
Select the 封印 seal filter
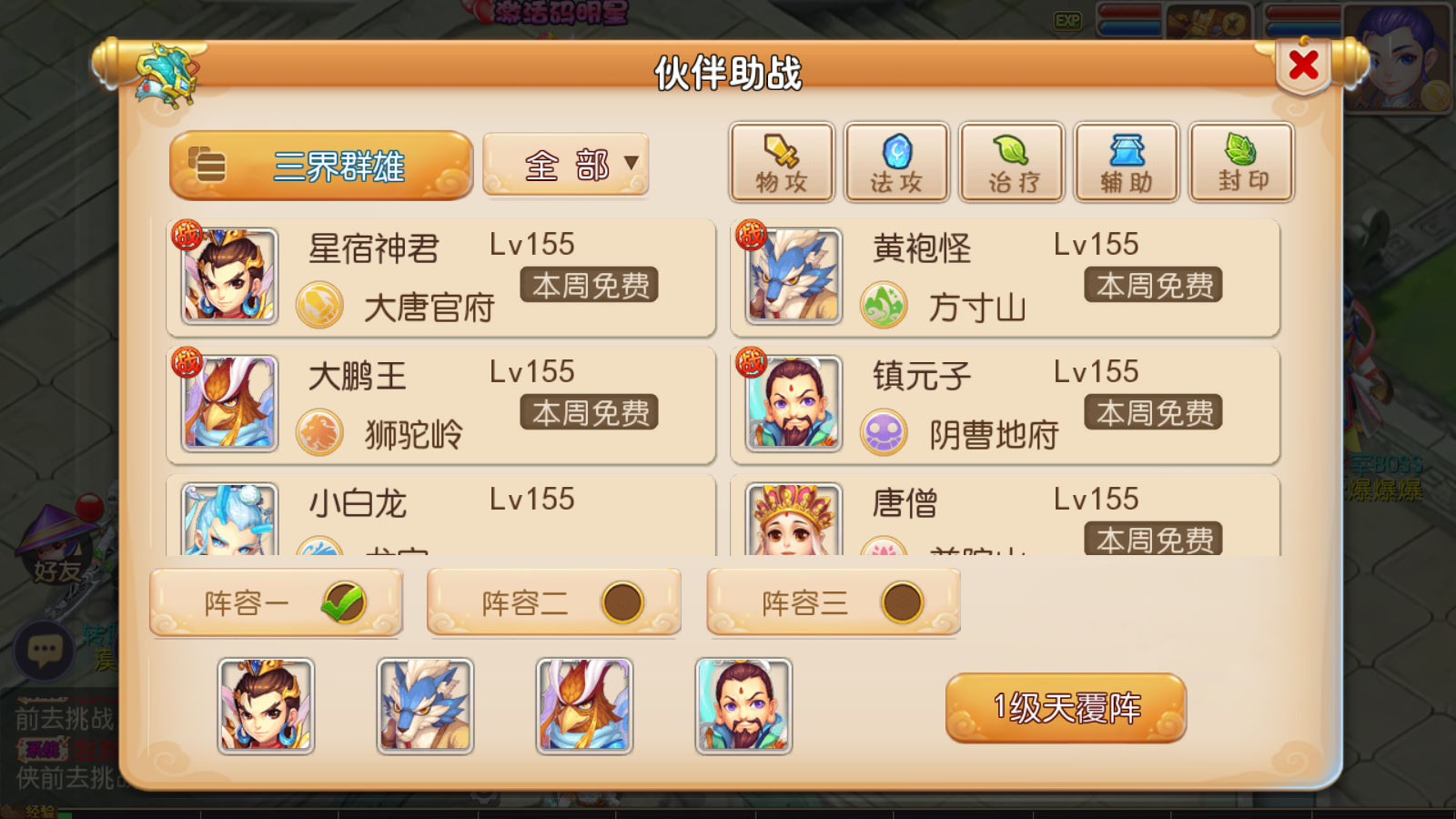1242,162
